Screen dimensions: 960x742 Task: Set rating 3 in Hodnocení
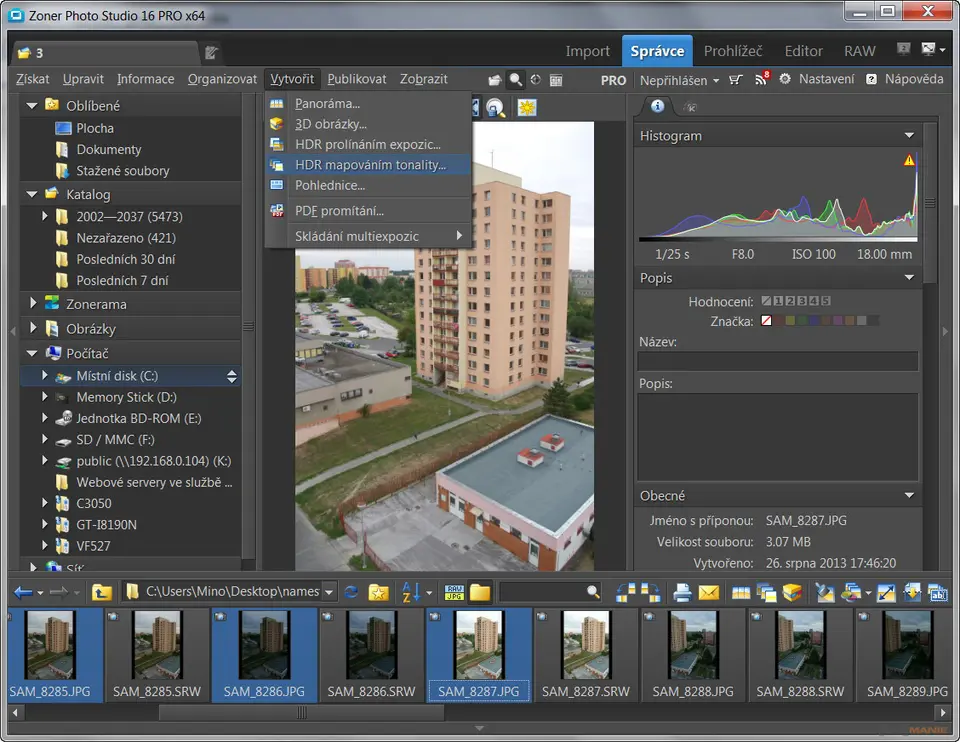tap(802, 301)
